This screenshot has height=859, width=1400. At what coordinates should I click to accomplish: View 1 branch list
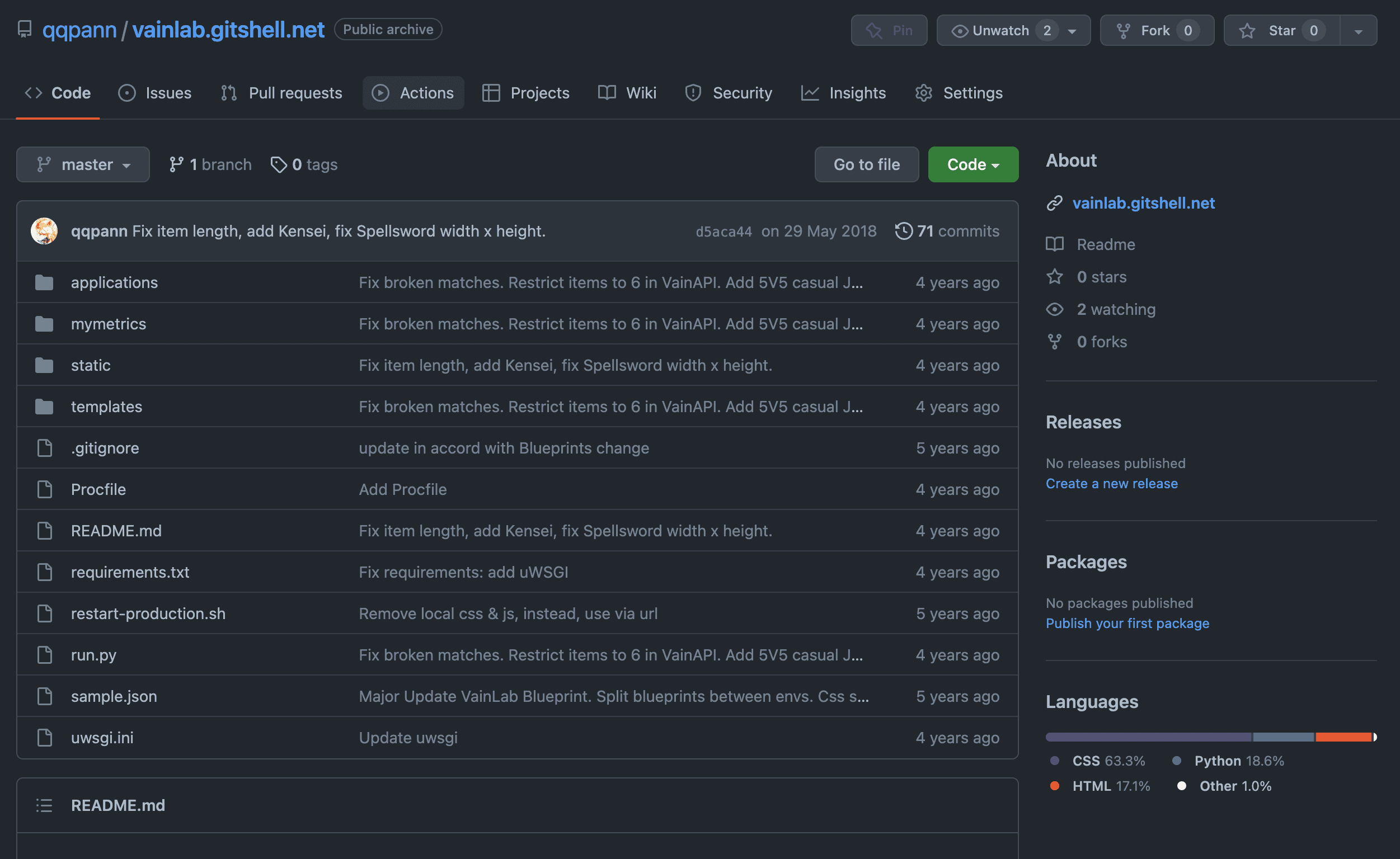click(x=210, y=164)
